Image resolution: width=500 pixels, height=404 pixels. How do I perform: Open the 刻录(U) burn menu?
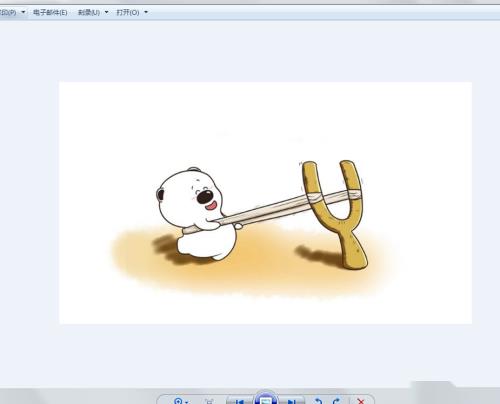point(89,13)
